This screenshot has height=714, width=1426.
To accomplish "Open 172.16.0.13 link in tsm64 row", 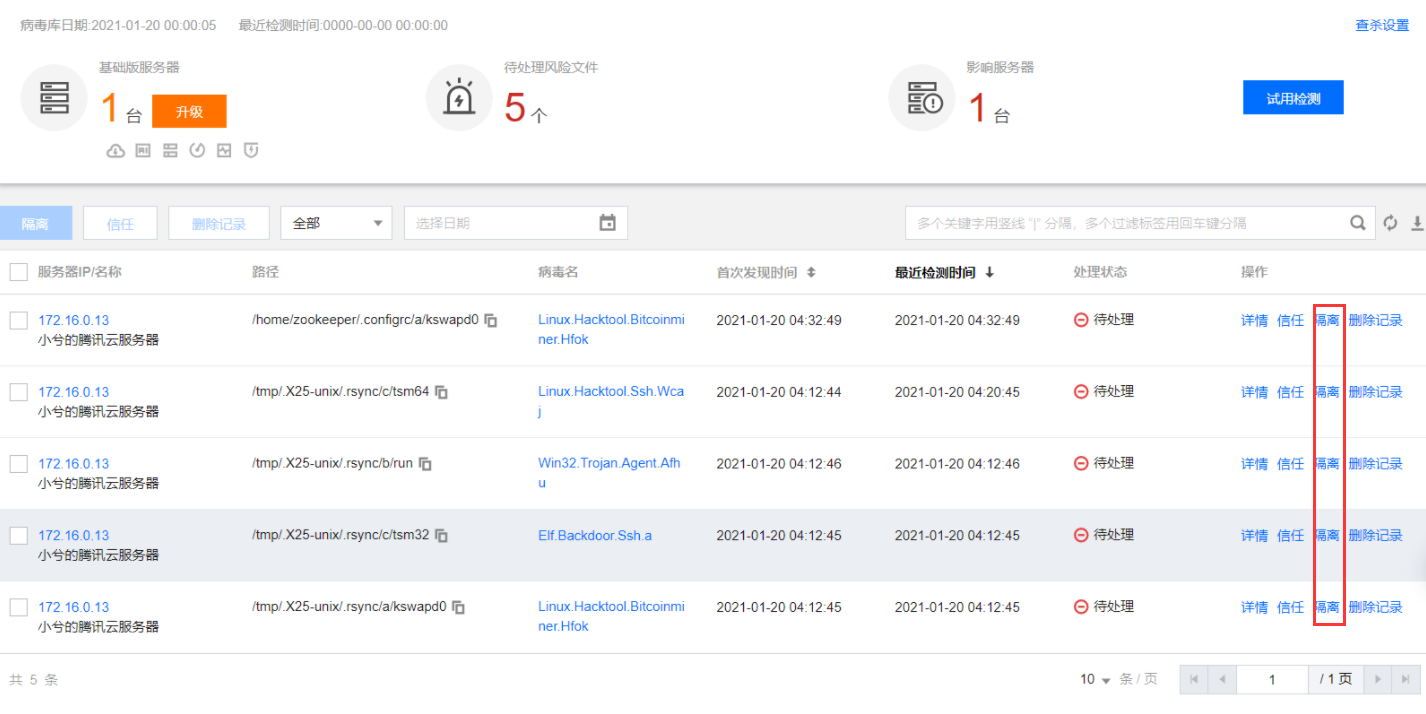I will (74, 392).
